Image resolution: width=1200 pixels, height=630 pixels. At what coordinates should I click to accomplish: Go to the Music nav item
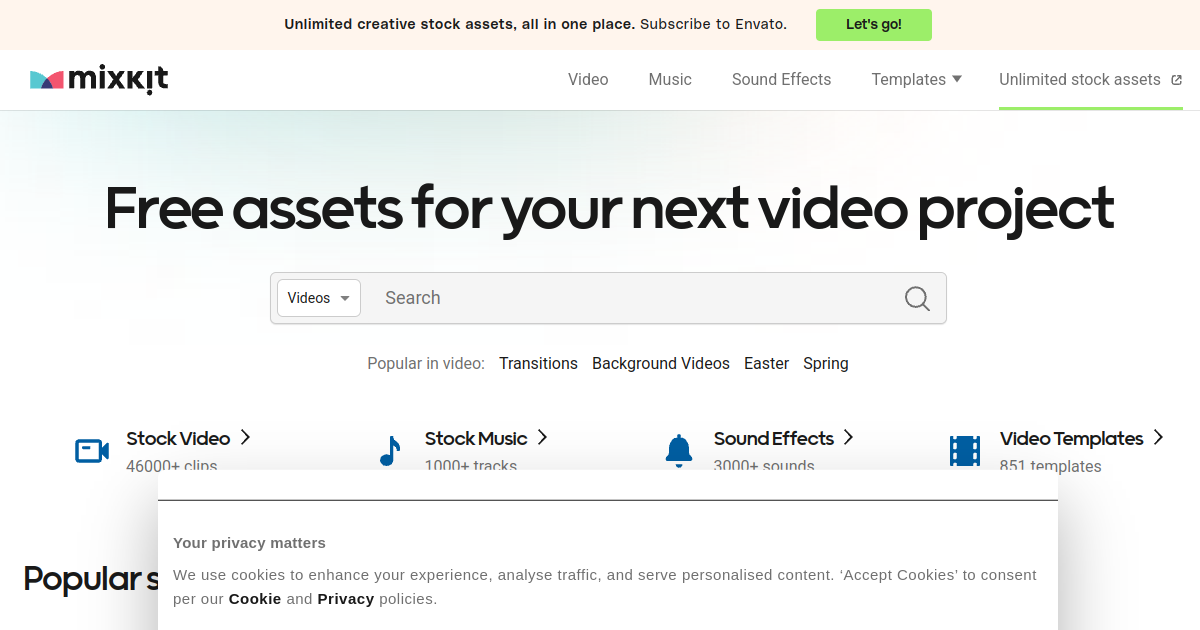click(x=670, y=80)
